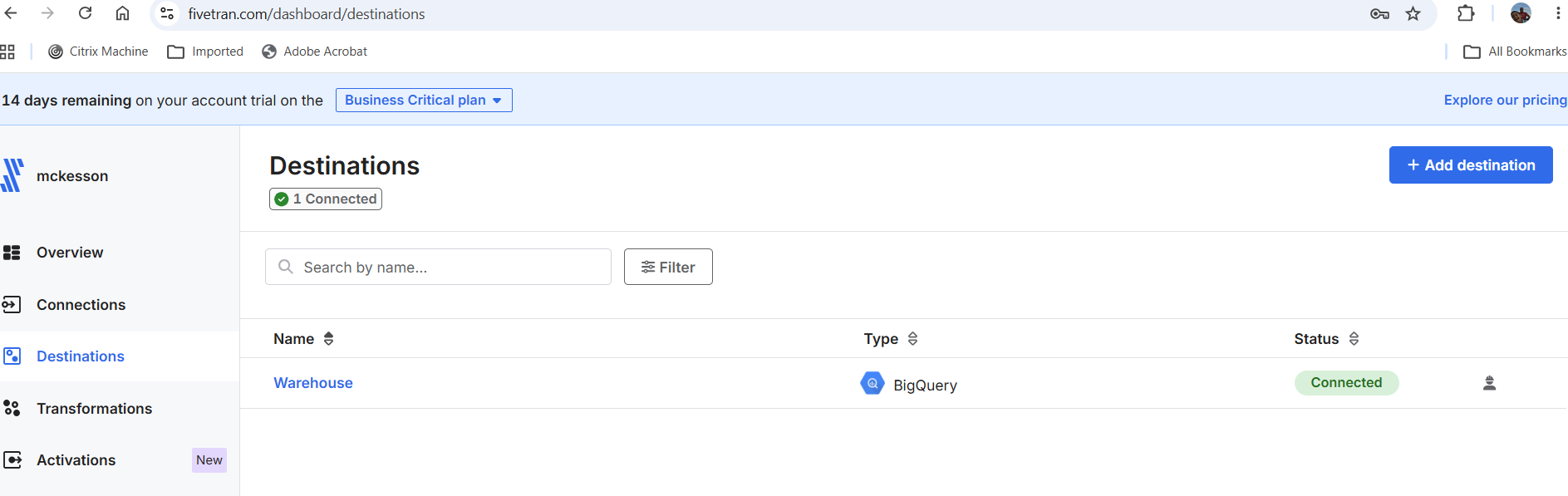This screenshot has width=1568, height=496.
Task: Click the browser forward arrow
Action: [47, 13]
